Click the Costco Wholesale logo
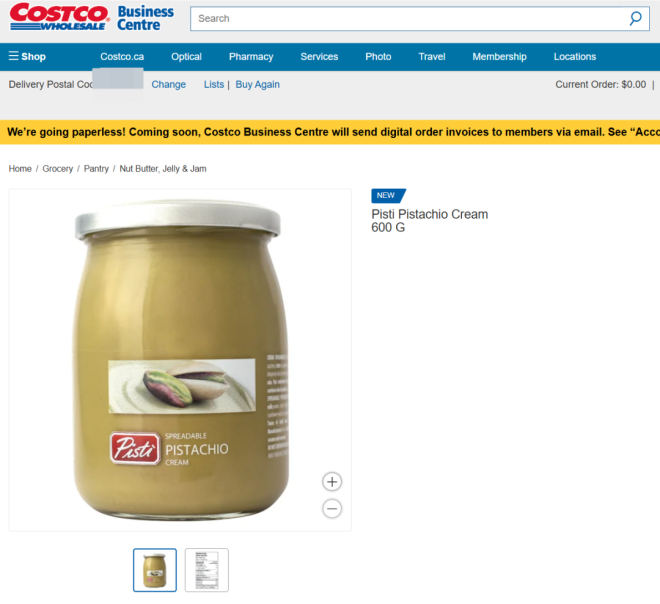660x604 pixels. coord(59,17)
